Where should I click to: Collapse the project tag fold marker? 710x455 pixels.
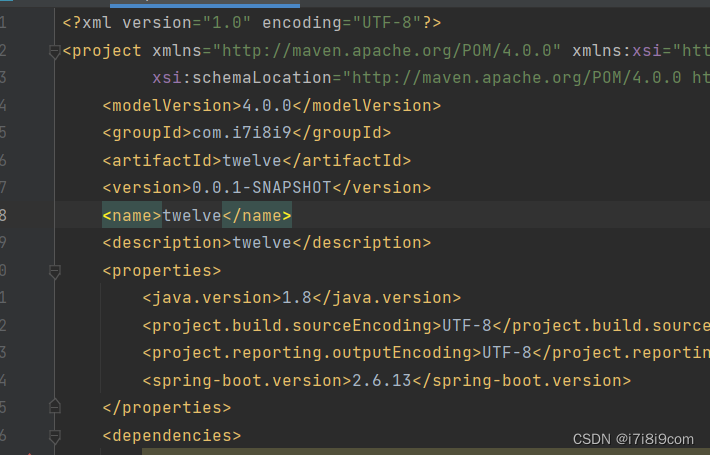tap(54, 52)
